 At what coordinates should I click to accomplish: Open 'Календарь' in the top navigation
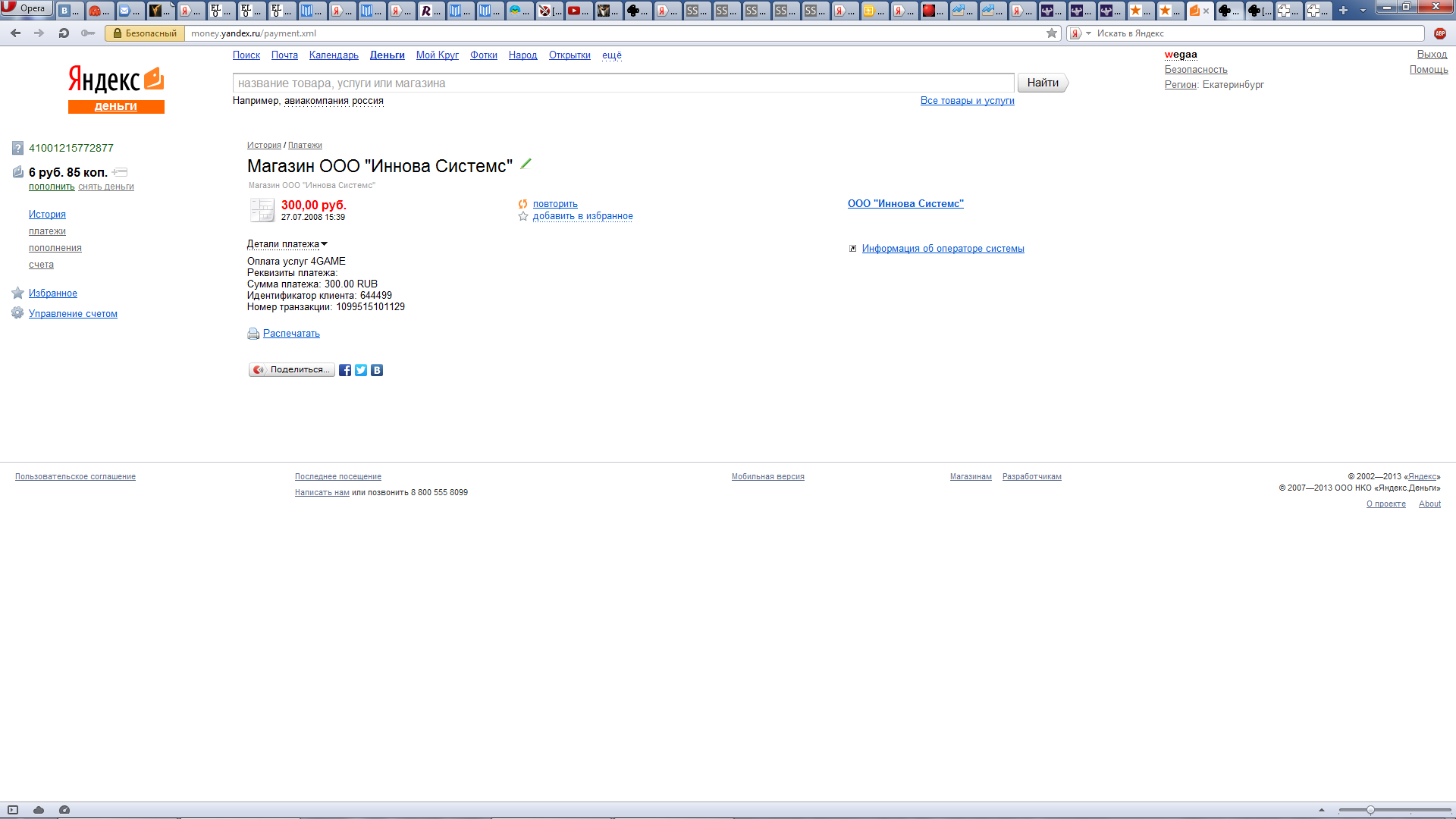[334, 55]
